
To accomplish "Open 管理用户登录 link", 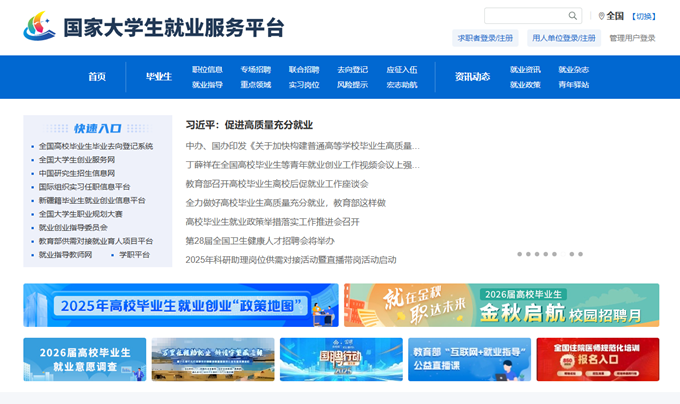I will click(x=632, y=38).
